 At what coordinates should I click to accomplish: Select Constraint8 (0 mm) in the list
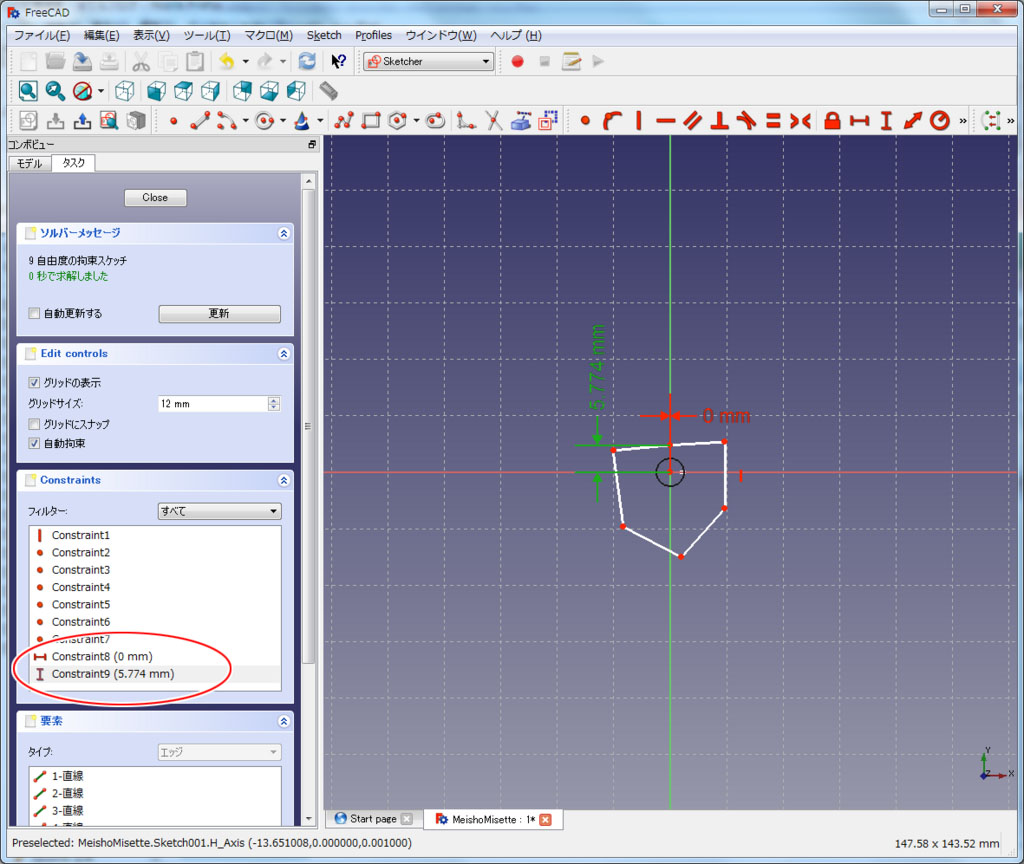tap(155, 657)
